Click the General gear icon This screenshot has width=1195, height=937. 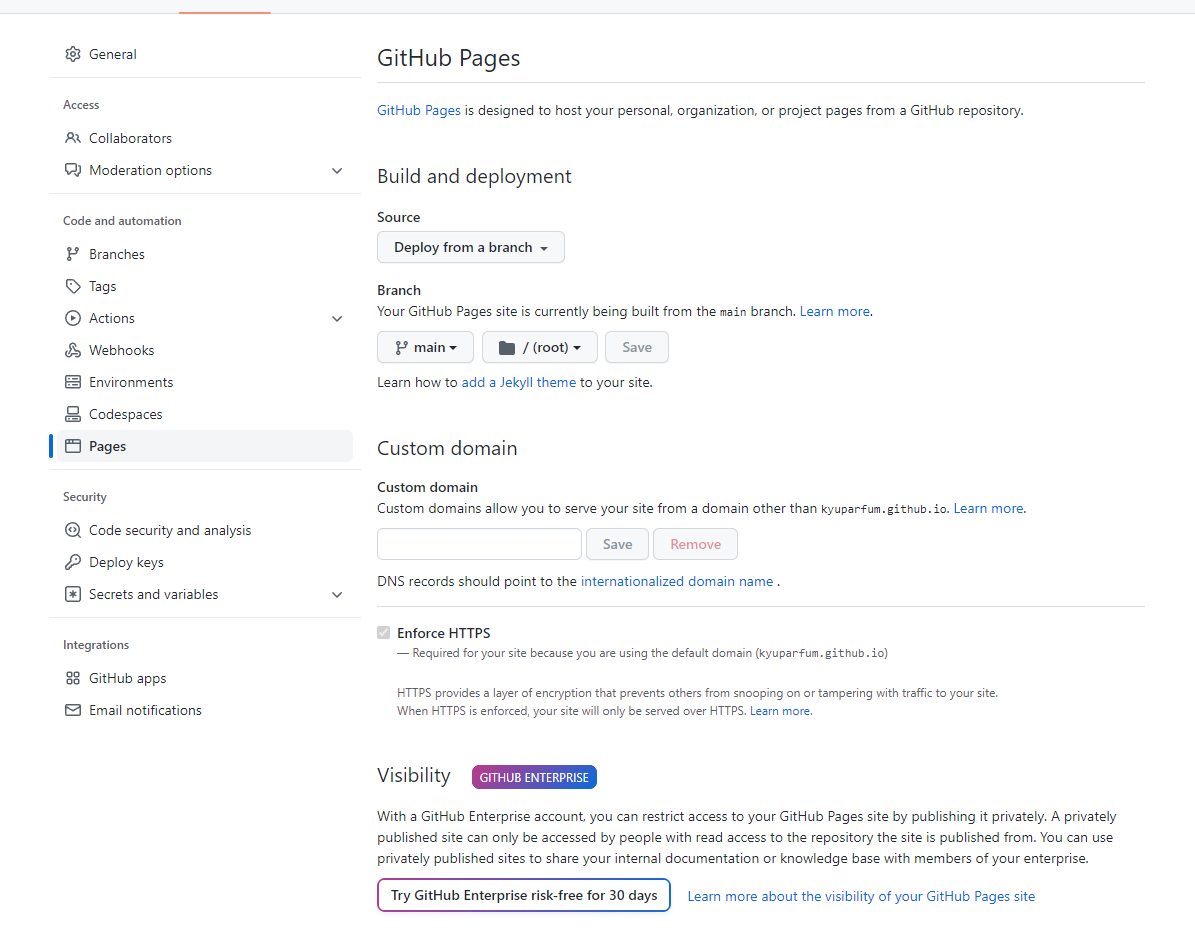click(72, 54)
